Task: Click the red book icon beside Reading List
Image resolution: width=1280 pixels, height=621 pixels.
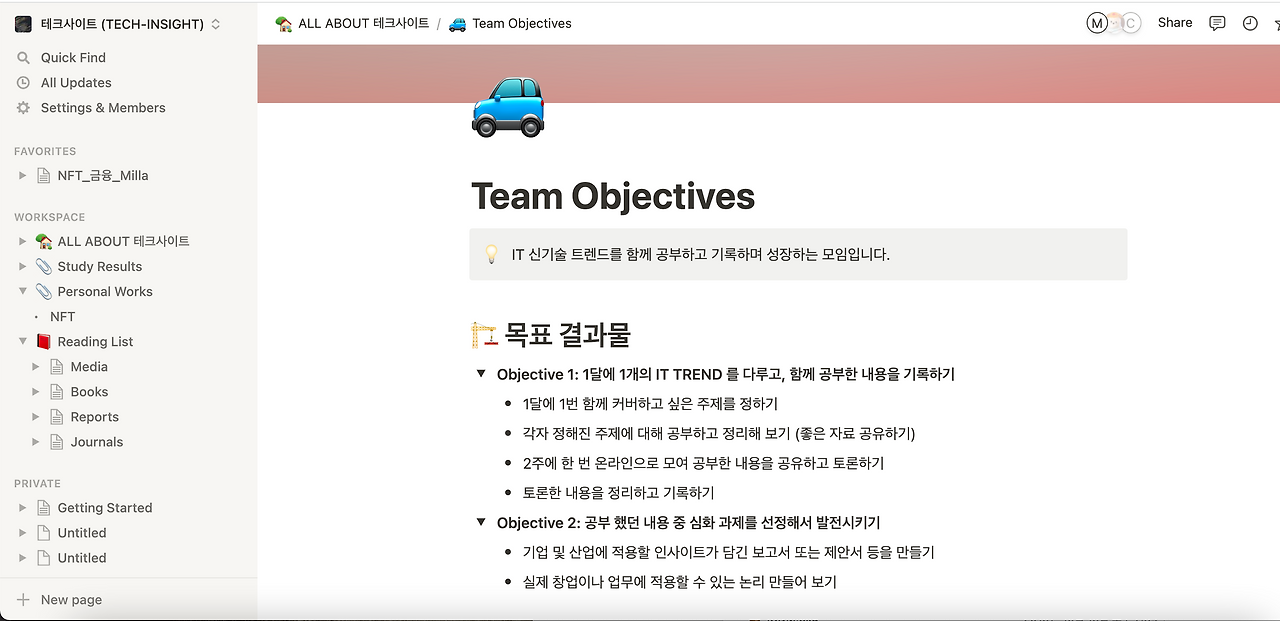Action: (x=42, y=341)
